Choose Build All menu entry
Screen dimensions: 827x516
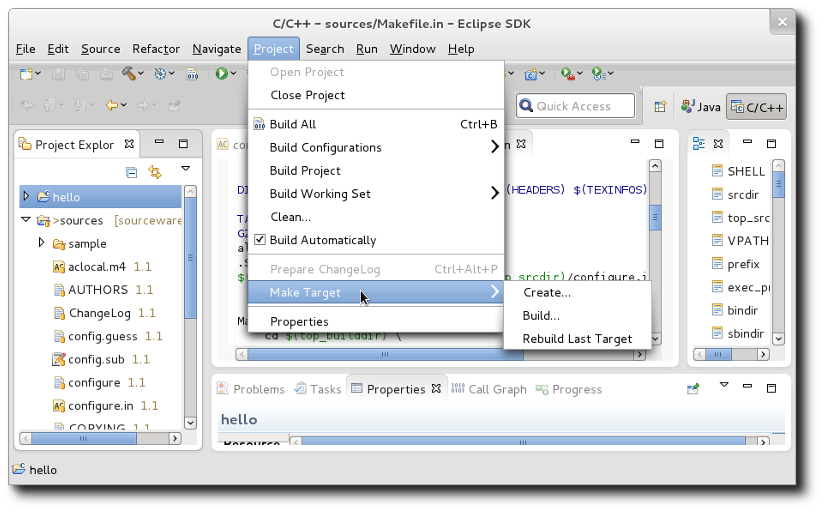click(x=376, y=124)
